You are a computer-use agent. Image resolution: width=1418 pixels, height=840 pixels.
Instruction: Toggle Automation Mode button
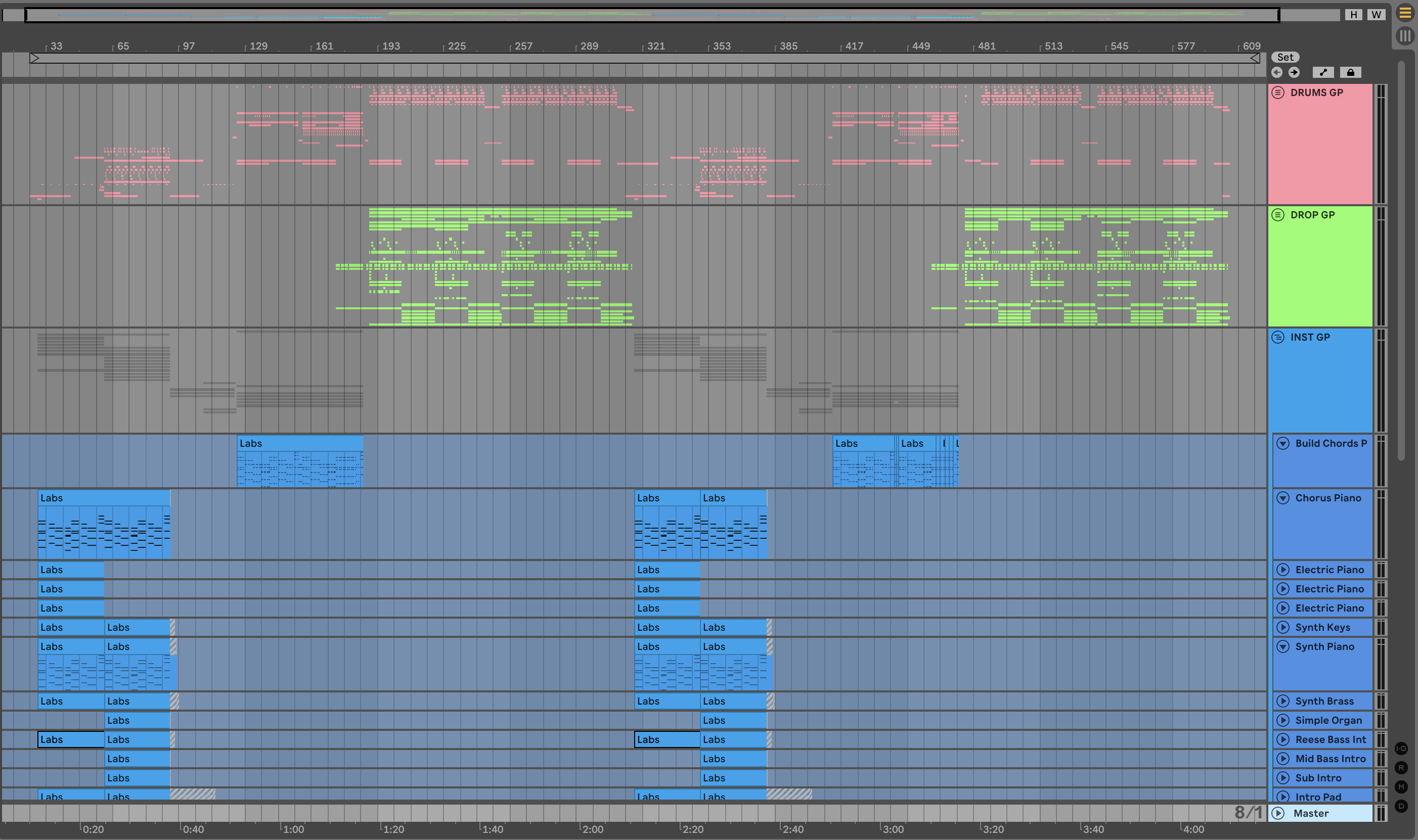[1323, 72]
